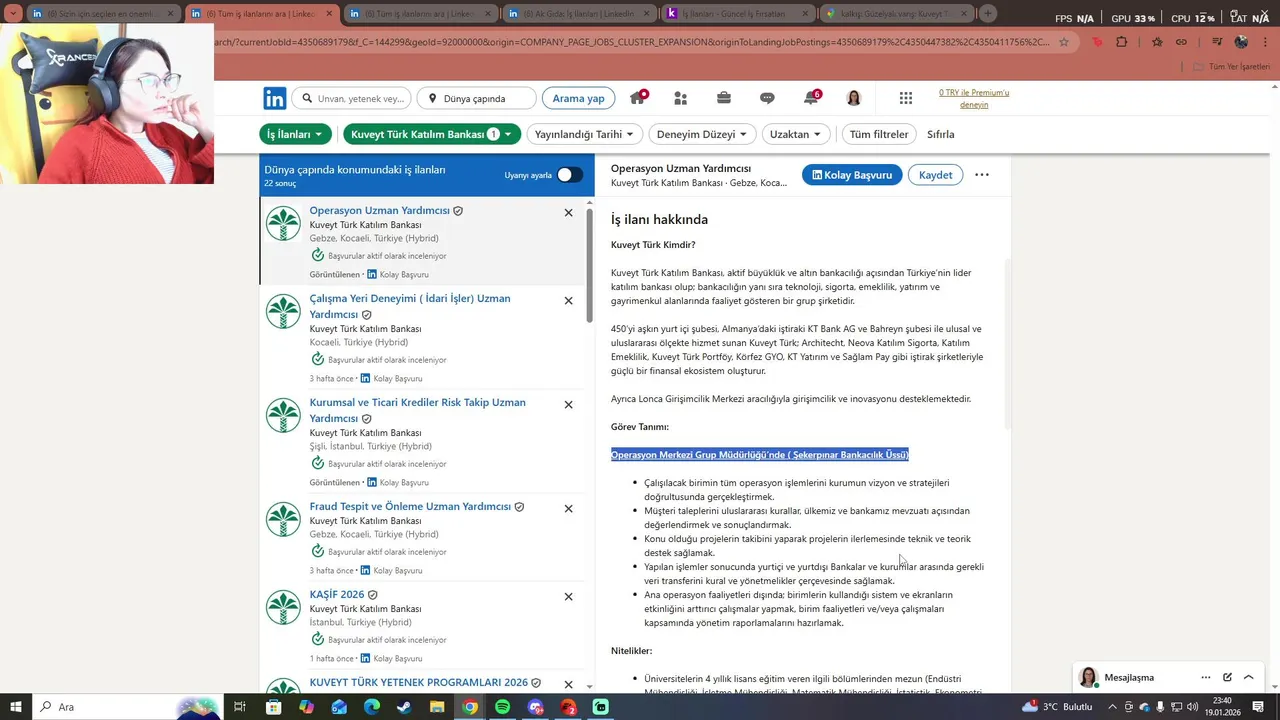
Task: Open the business apps grid icon
Action: tap(906, 98)
